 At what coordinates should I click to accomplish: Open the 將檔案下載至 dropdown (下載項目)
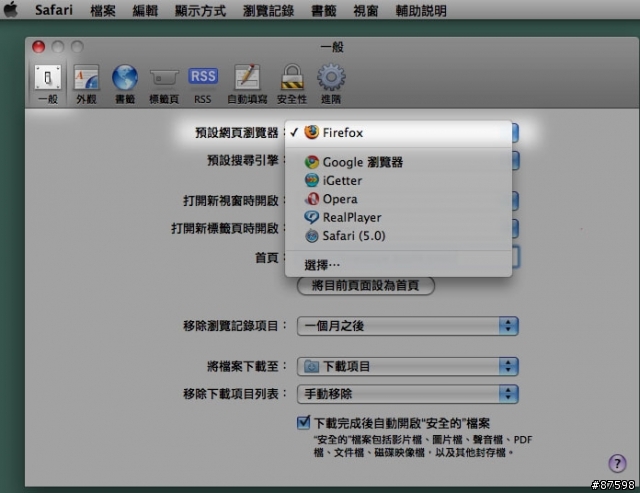click(x=407, y=366)
